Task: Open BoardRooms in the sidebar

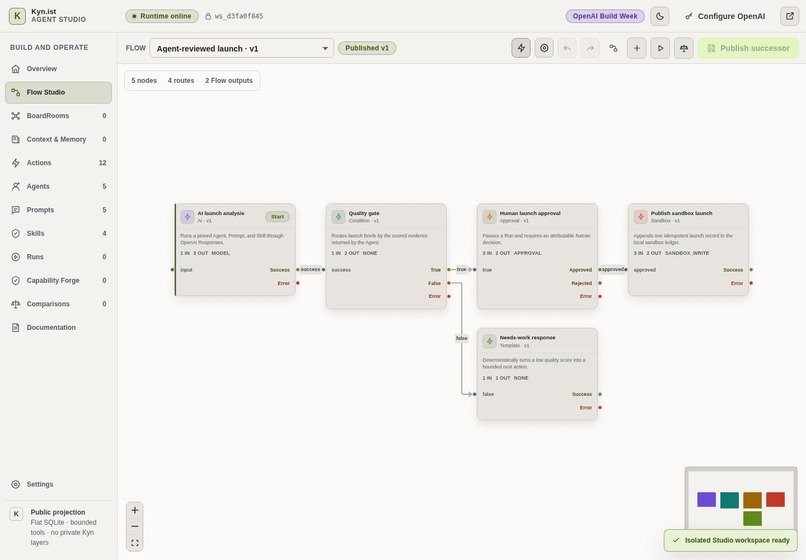Action: pyautogui.click(x=58, y=116)
